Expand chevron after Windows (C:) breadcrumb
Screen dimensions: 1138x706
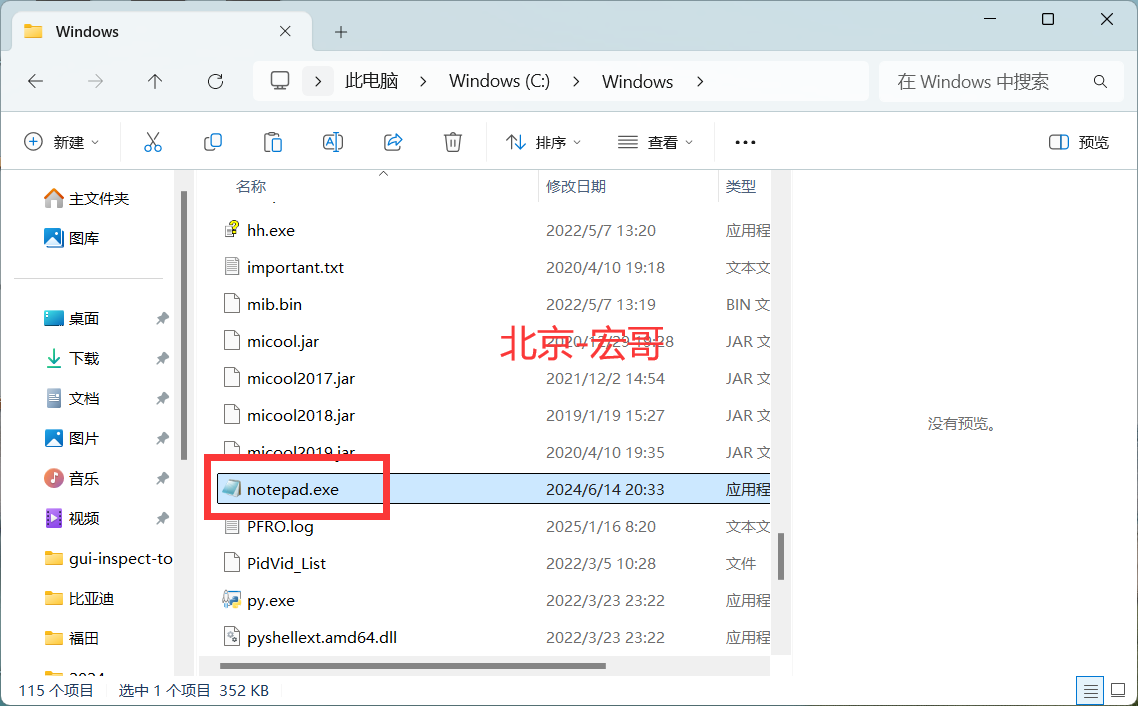tap(576, 81)
